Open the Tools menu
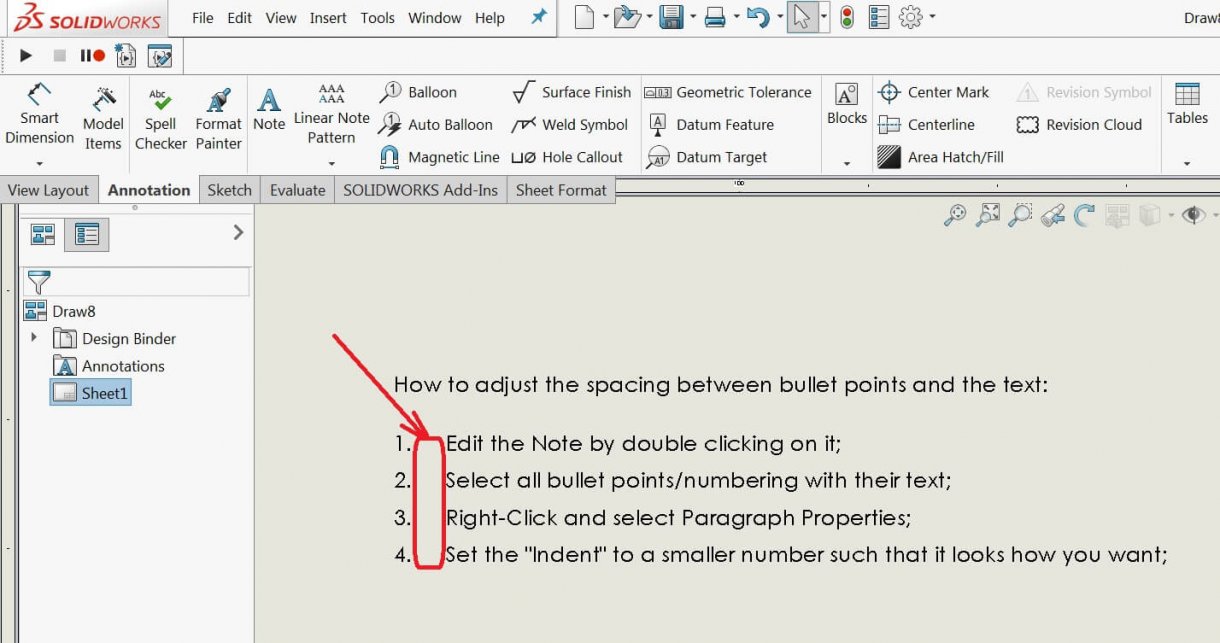 click(x=378, y=18)
